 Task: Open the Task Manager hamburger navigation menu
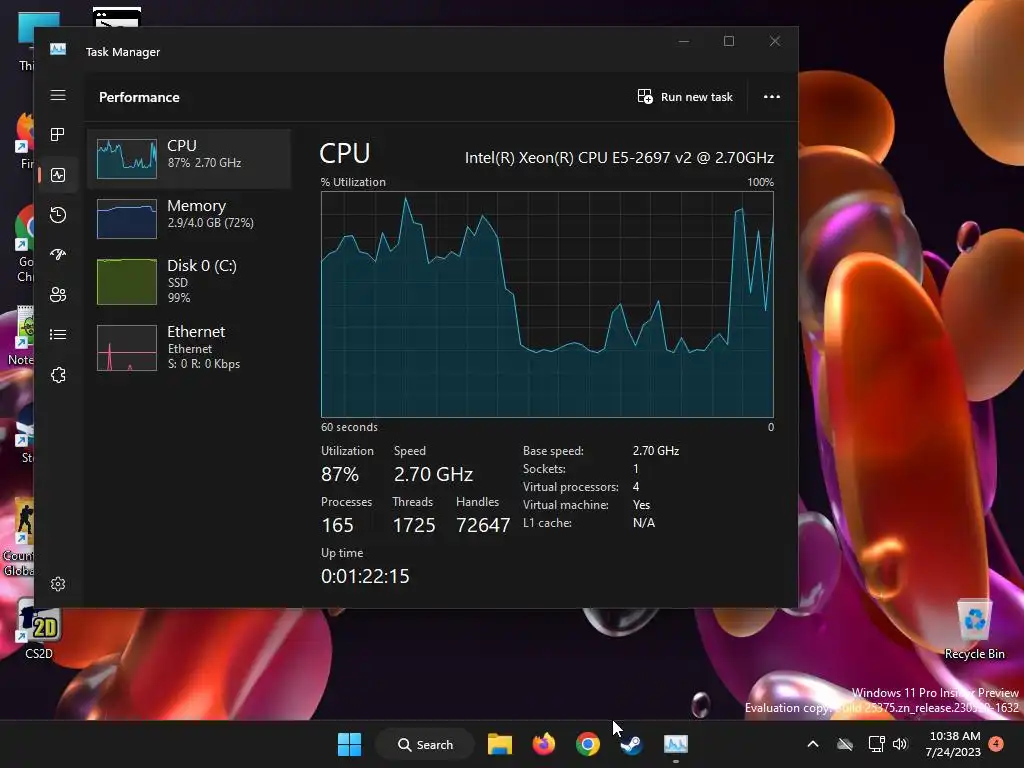click(x=58, y=95)
